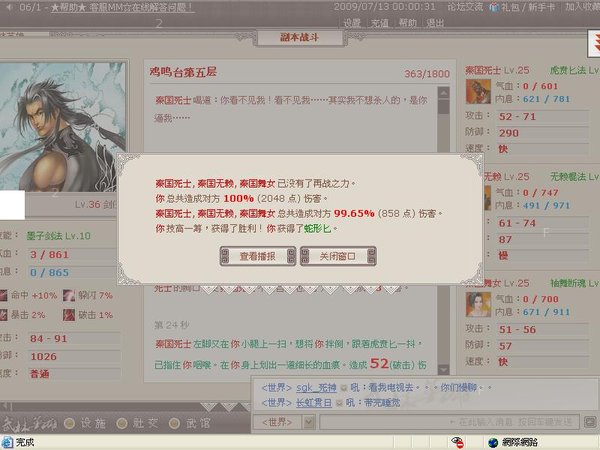Open the 论坛交流 link
Image resolution: width=600 pixels, height=450 pixels.
coord(465,7)
